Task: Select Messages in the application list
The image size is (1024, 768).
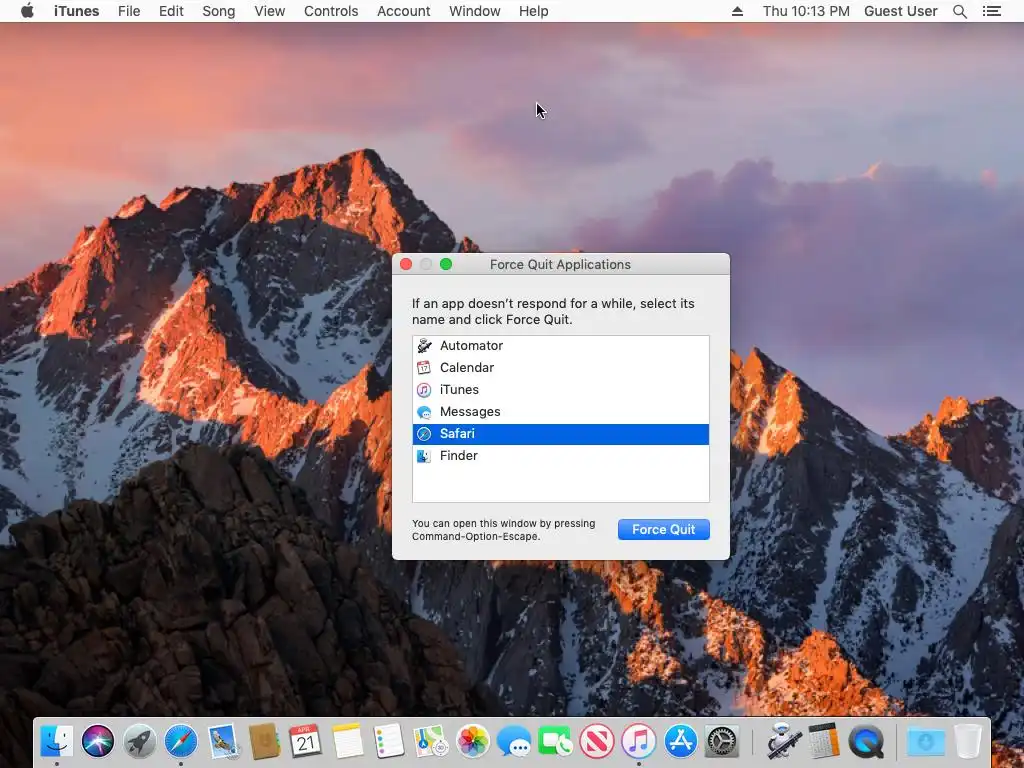Action: (x=560, y=412)
